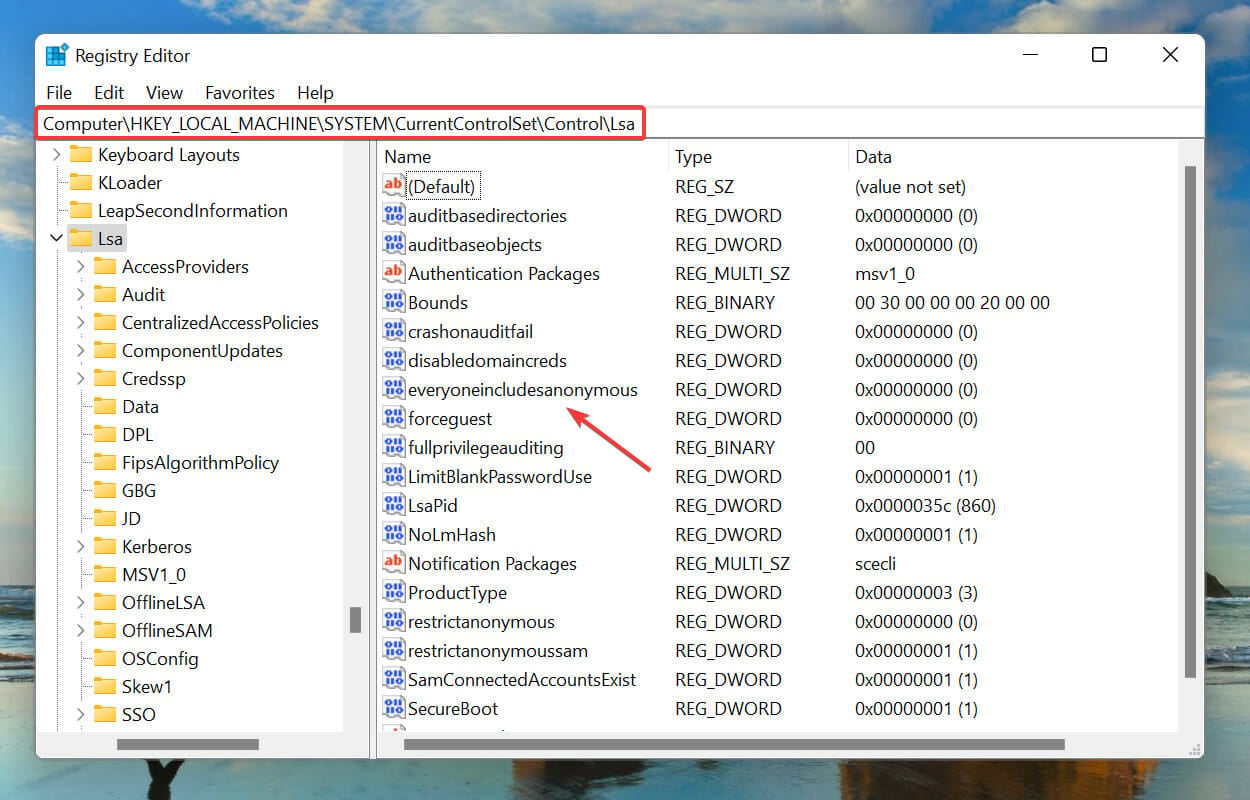Select the Bounds binary value icon
The image size is (1250, 800).
click(x=393, y=302)
